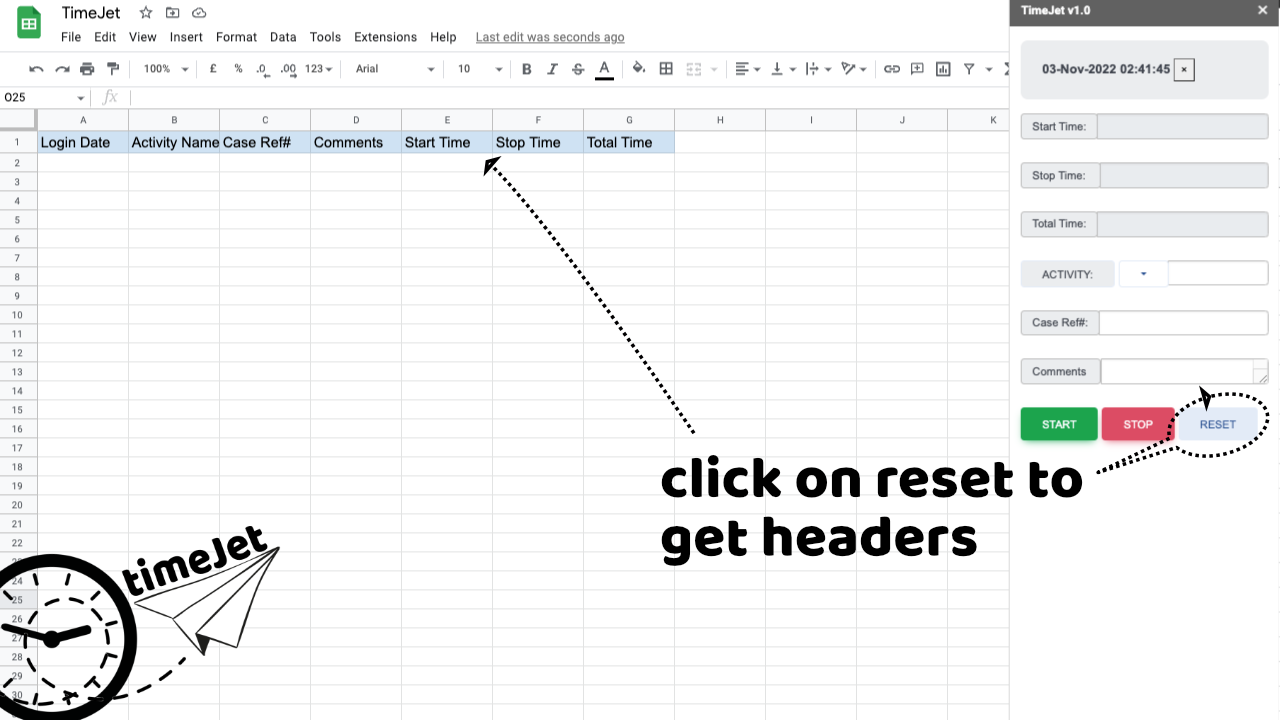Click the Case Ref# input field
The width and height of the screenshot is (1280, 720).
pos(1183,323)
